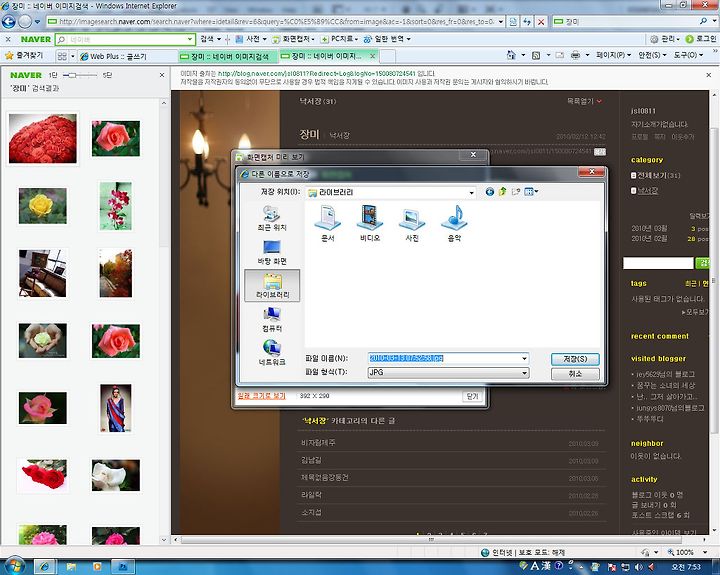Click the PC지료 toolbar button
The width and height of the screenshot is (720, 575).
337,39
